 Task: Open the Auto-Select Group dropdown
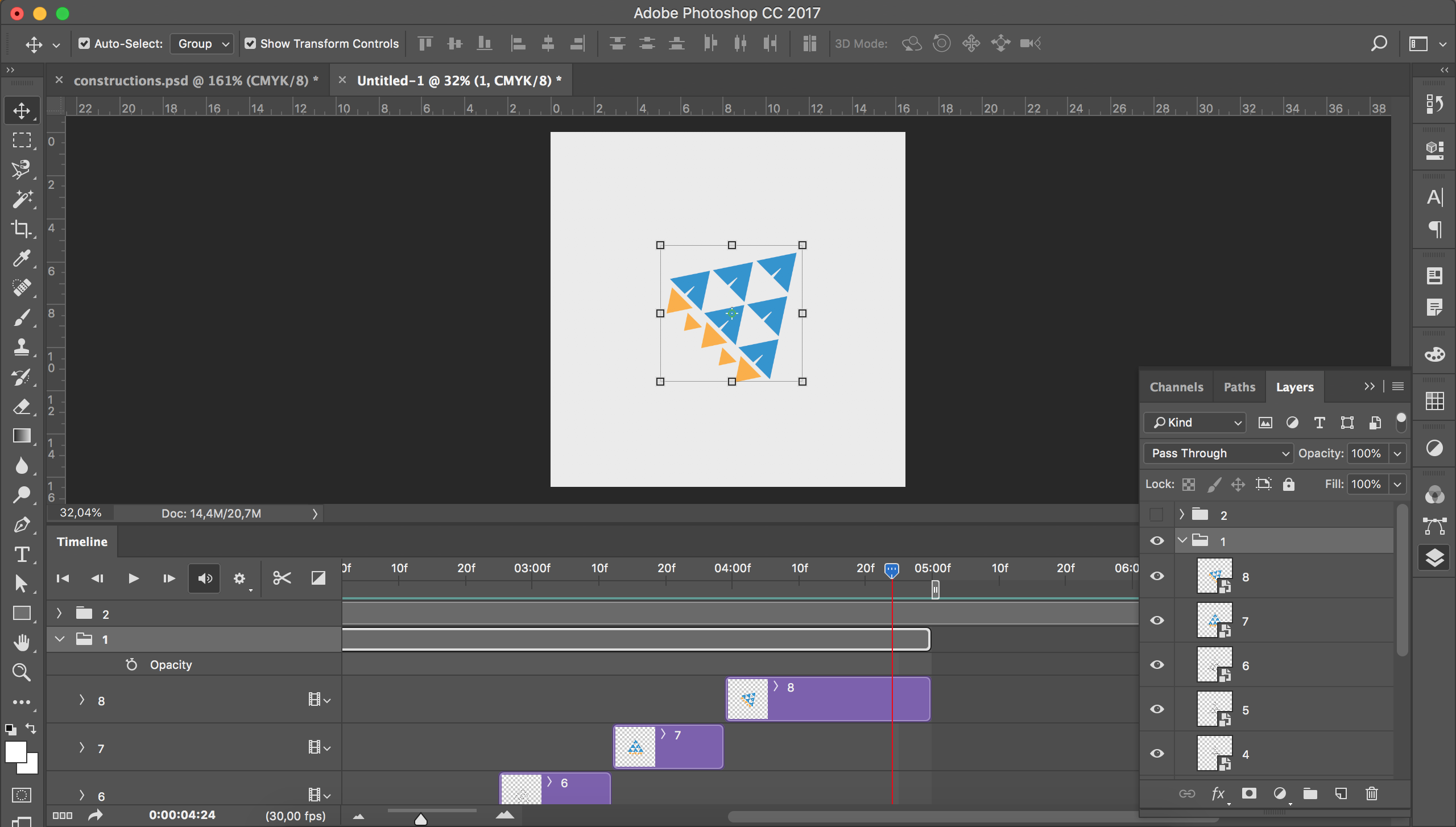click(202, 44)
